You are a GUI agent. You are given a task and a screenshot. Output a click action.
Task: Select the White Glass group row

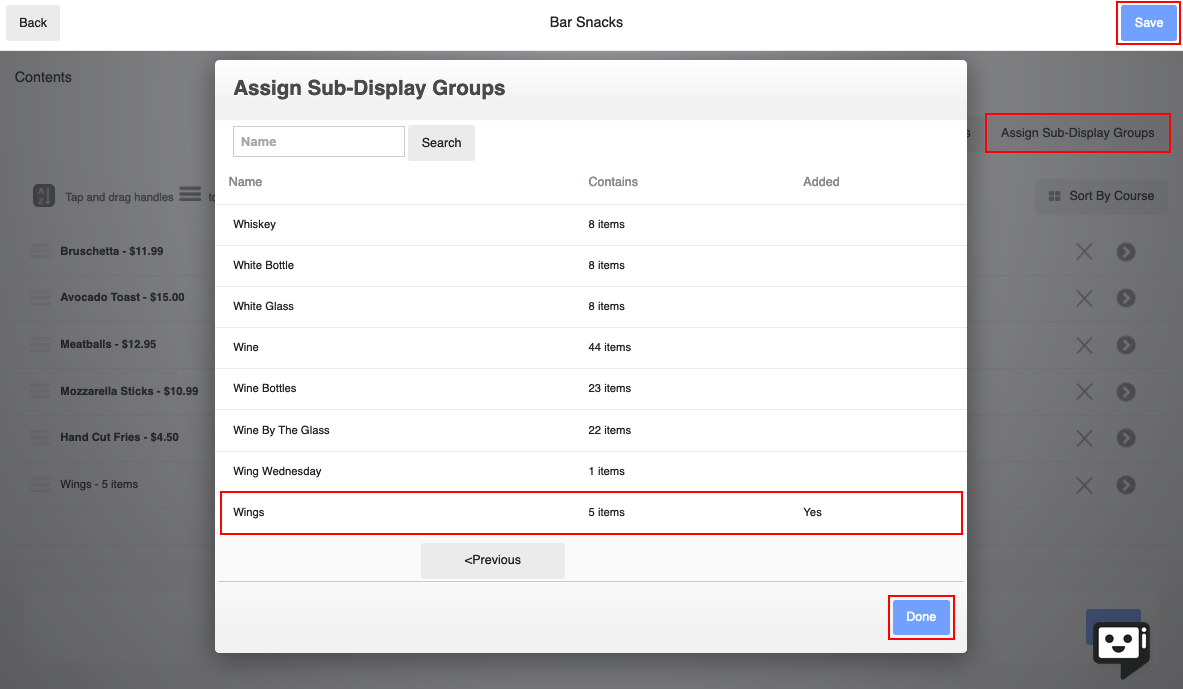[x=591, y=306]
